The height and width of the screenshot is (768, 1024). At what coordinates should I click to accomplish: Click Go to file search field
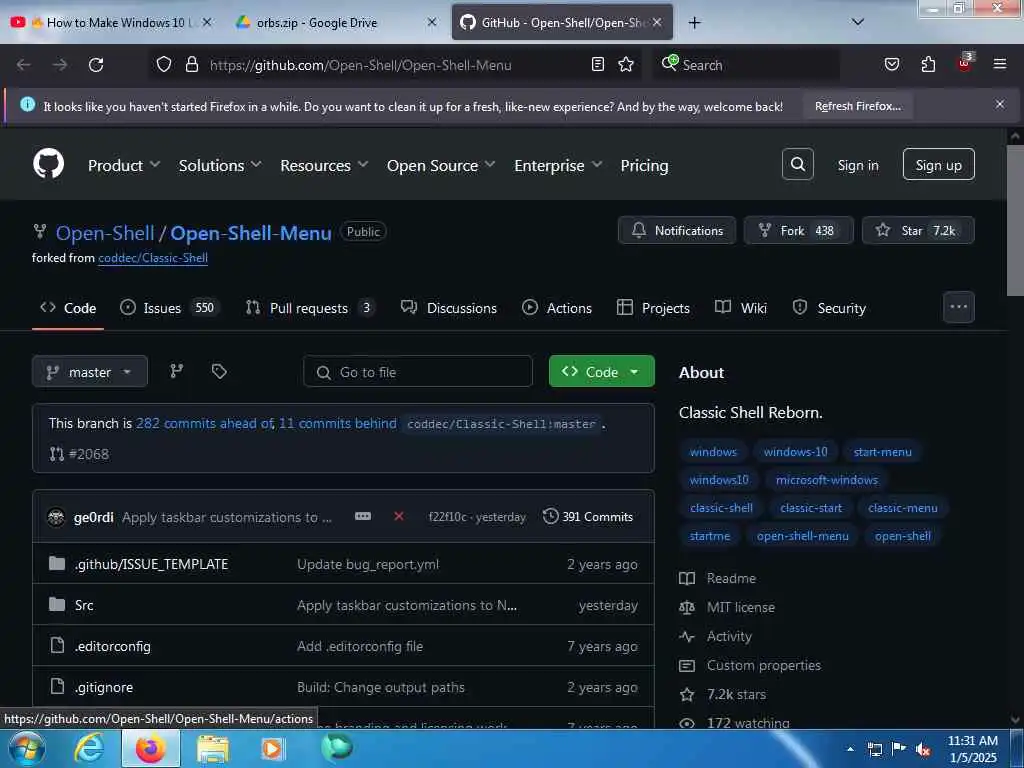(418, 372)
